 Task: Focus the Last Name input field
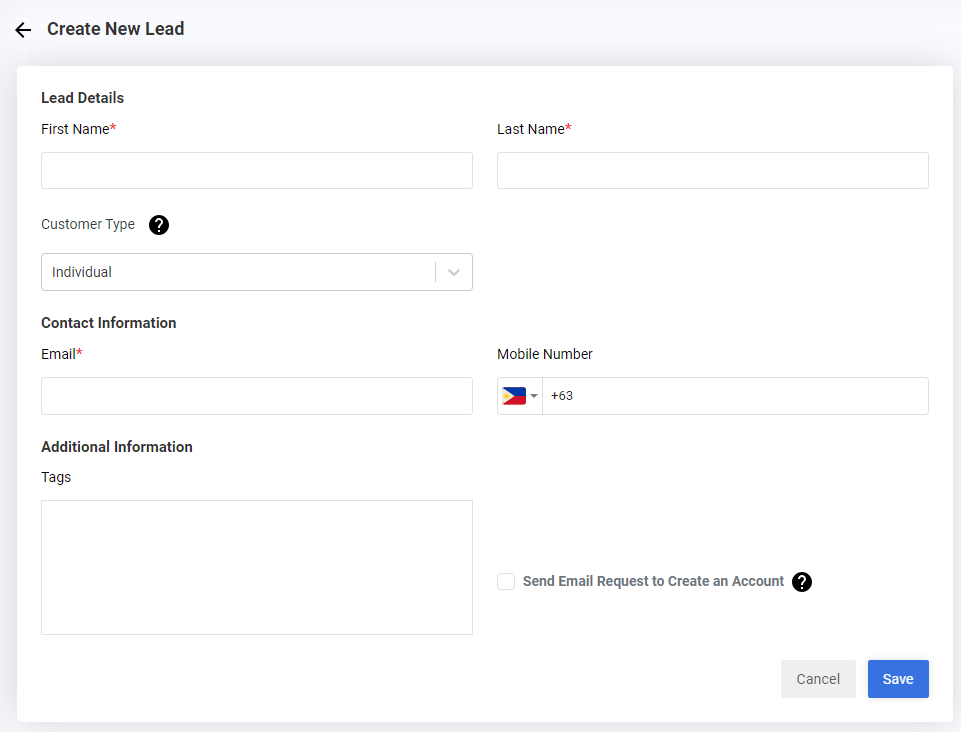[712, 171]
